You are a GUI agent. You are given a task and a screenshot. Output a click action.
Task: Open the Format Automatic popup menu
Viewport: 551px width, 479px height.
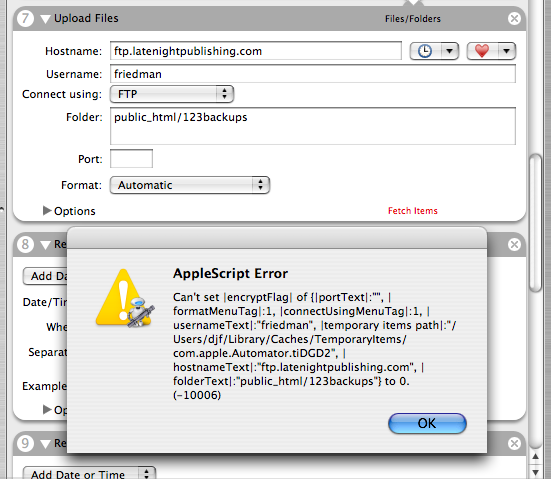(190, 185)
